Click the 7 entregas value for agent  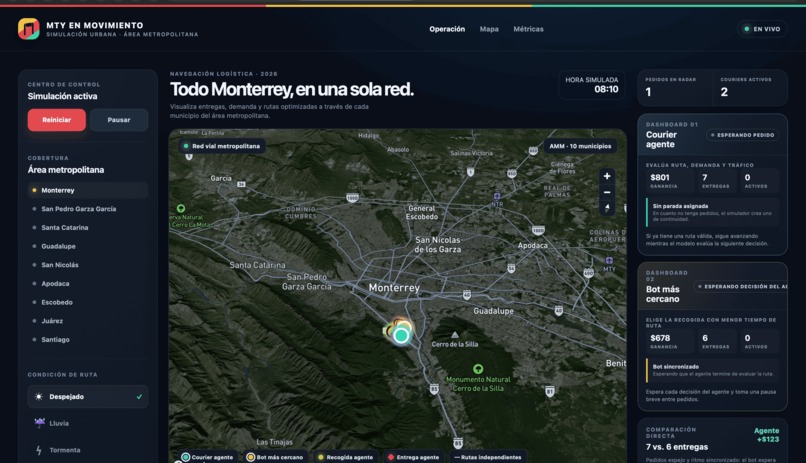tap(705, 177)
